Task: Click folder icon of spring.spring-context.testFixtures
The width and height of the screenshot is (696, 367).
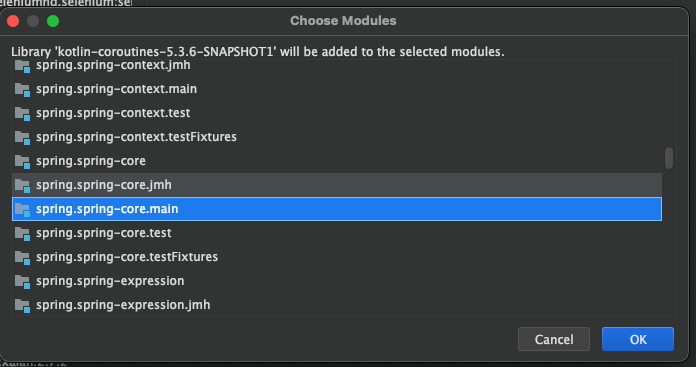Action: (x=22, y=137)
